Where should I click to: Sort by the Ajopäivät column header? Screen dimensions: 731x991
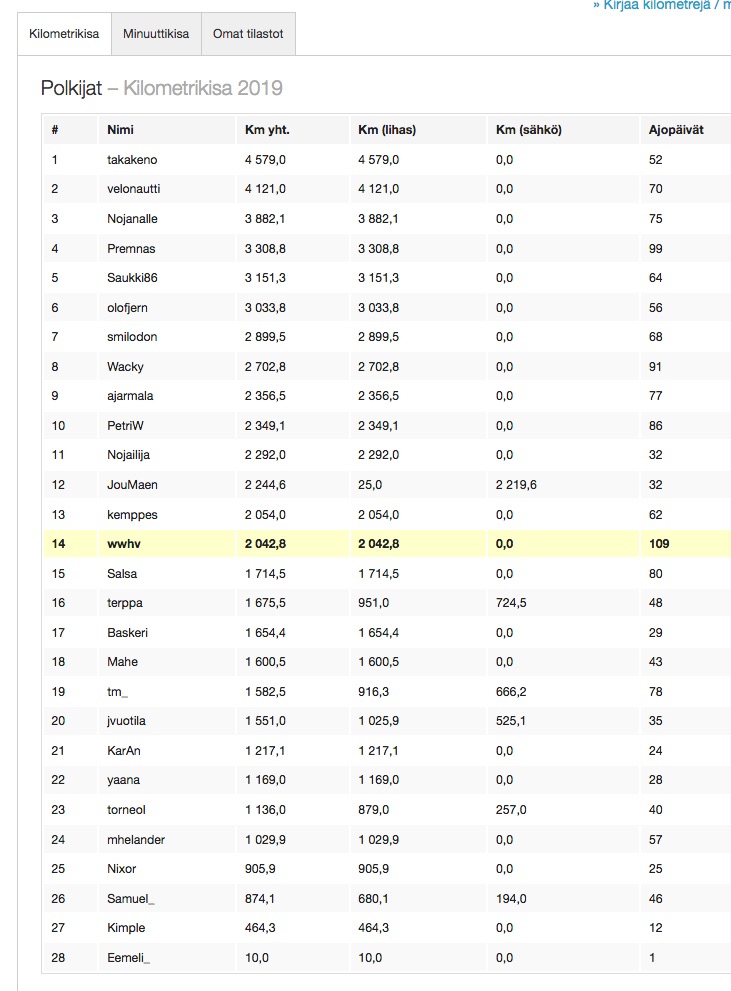point(675,130)
